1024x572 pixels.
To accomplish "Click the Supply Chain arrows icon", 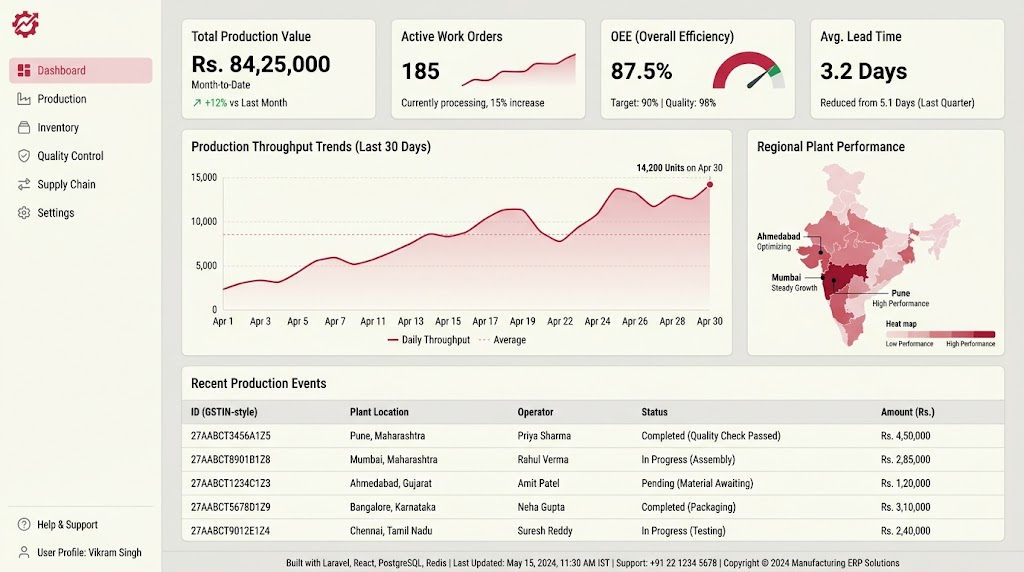I will click(24, 184).
